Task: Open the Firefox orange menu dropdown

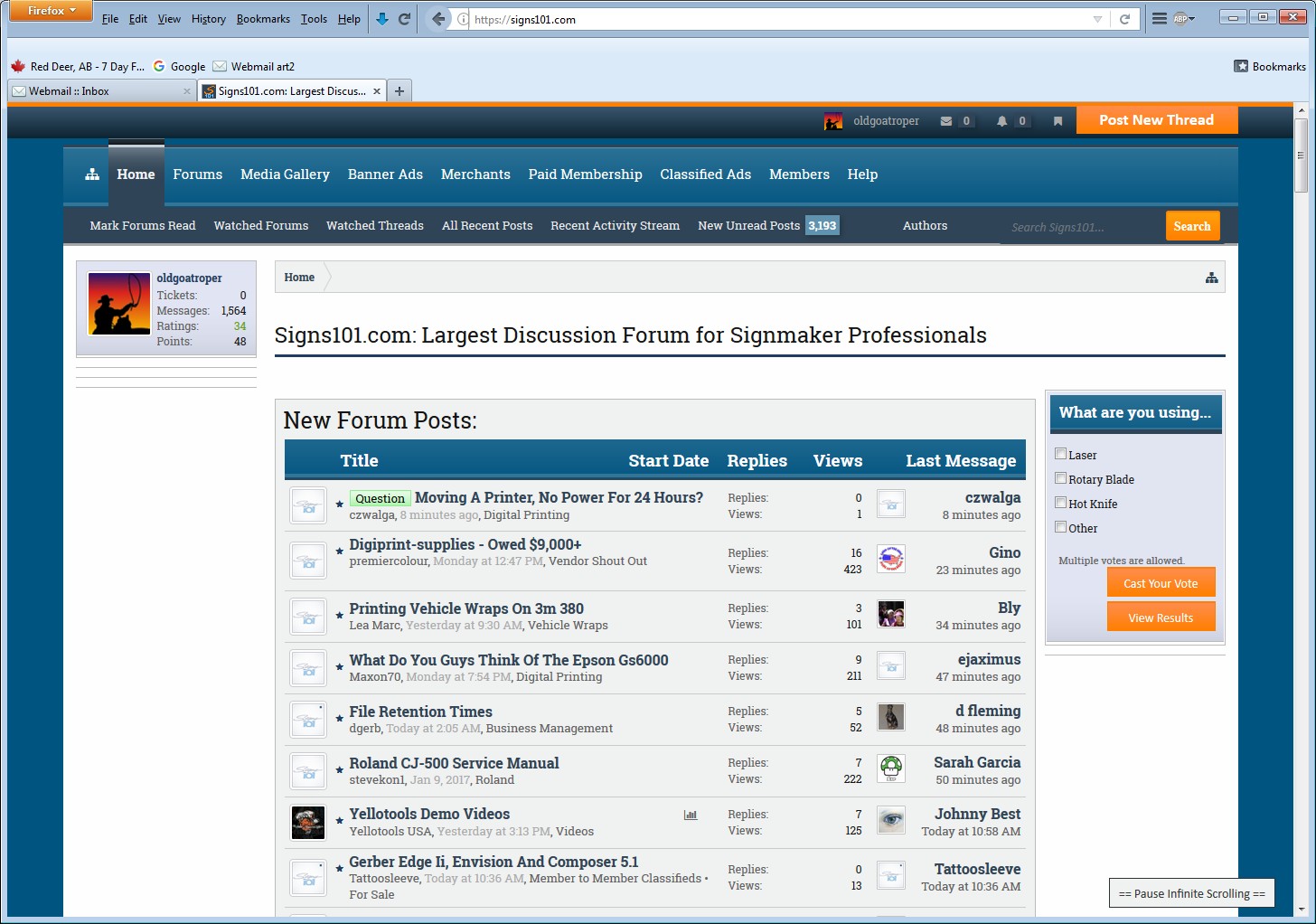Action: tap(51, 11)
